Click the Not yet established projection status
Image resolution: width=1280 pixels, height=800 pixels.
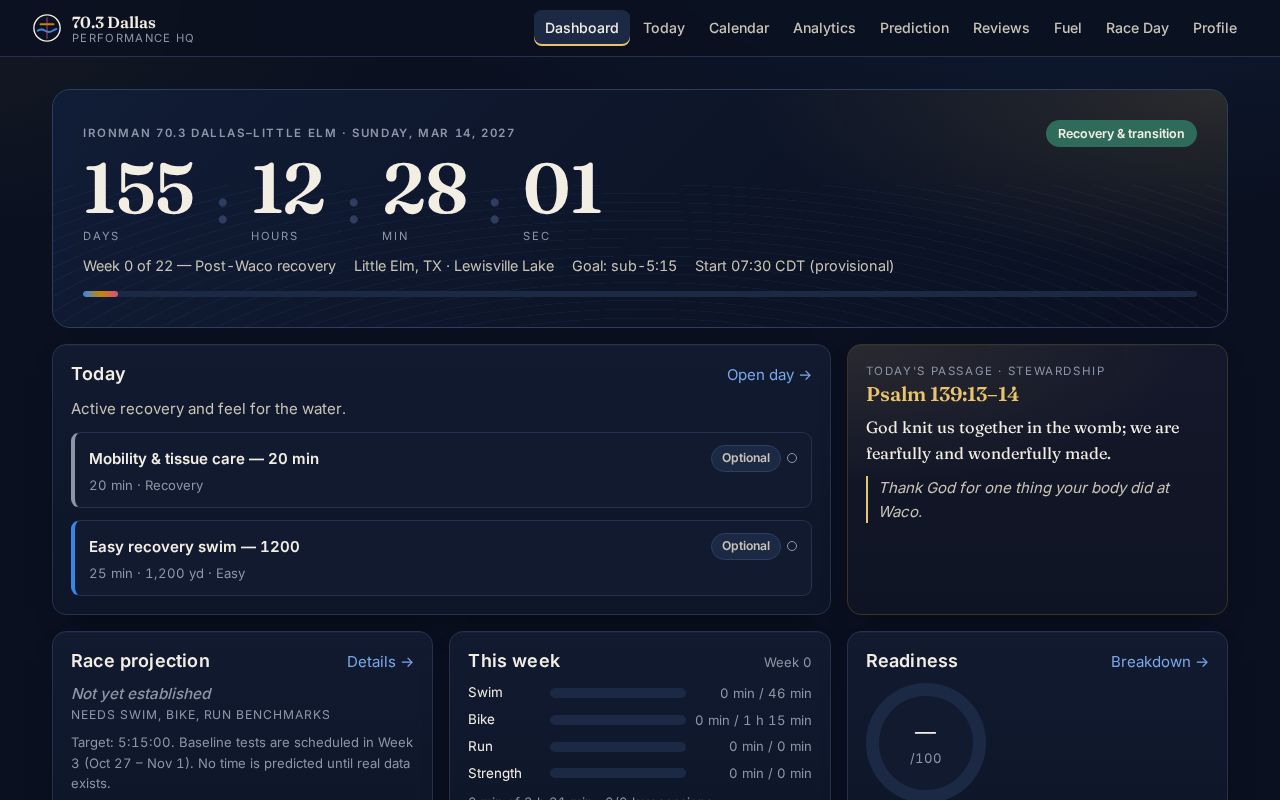tap(141, 694)
